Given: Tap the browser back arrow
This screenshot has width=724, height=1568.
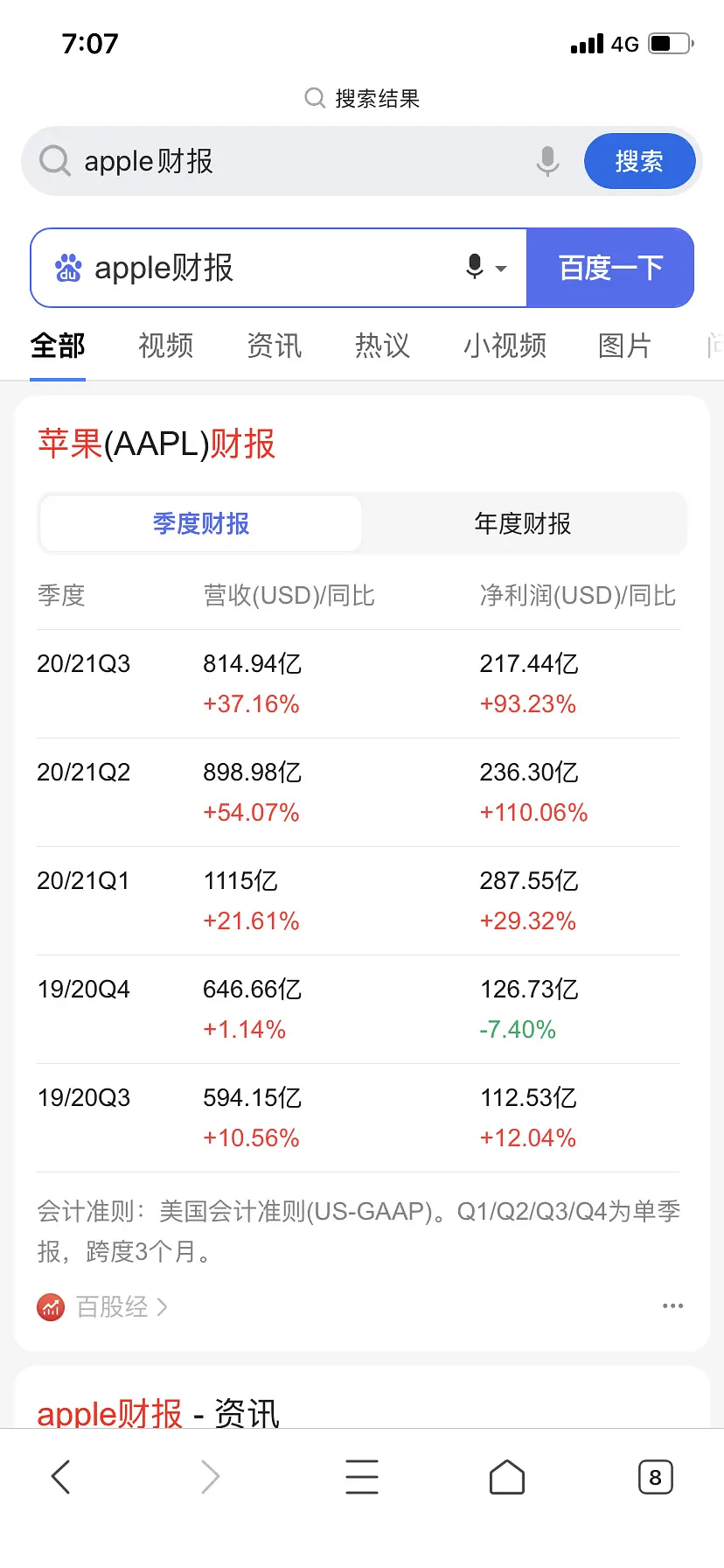Looking at the screenshot, I should (x=60, y=1476).
